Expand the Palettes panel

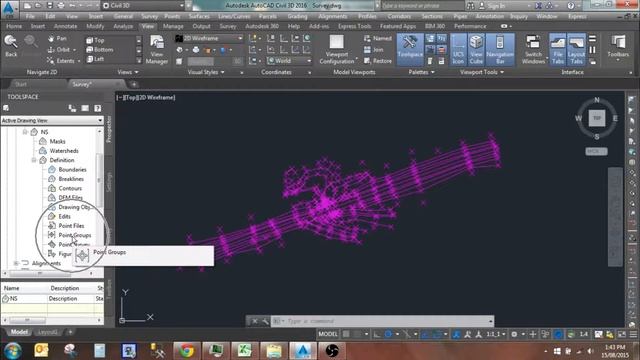point(421,72)
